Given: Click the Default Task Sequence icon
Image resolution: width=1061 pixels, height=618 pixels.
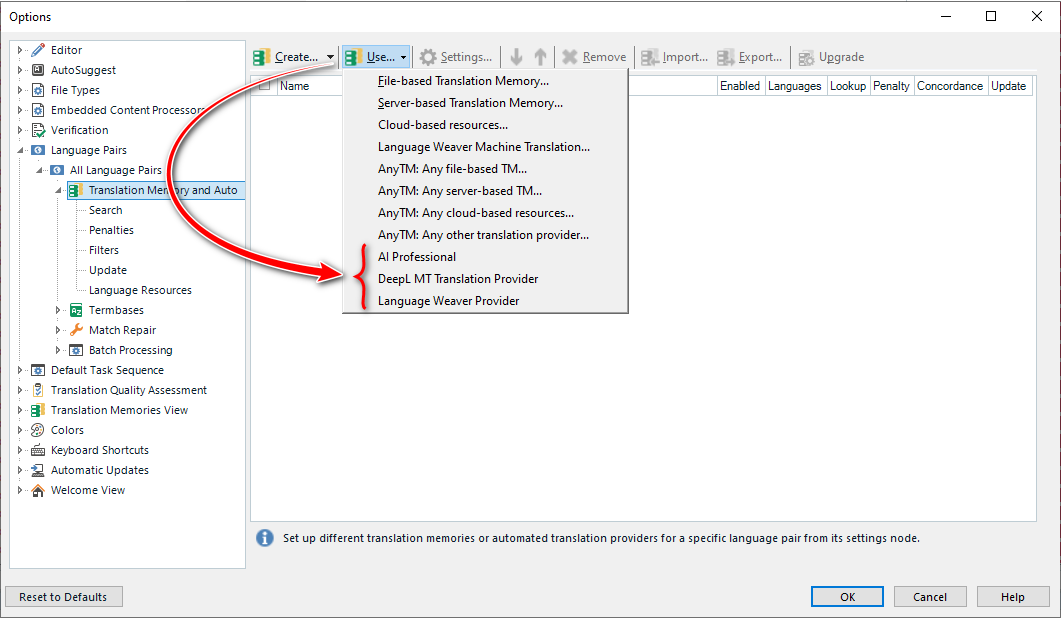Looking at the screenshot, I should coord(39,370).
